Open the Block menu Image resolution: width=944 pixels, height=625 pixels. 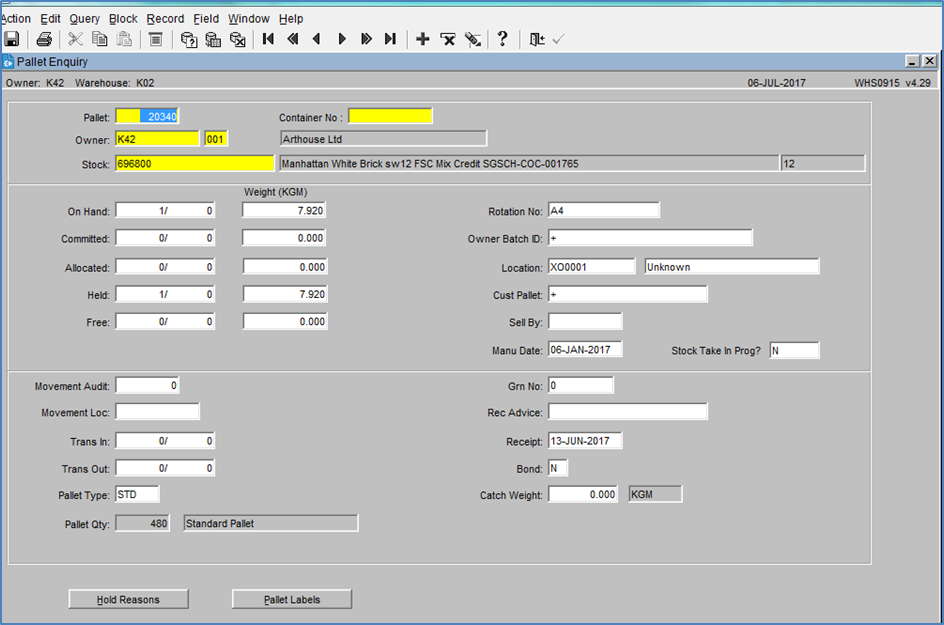123,19
